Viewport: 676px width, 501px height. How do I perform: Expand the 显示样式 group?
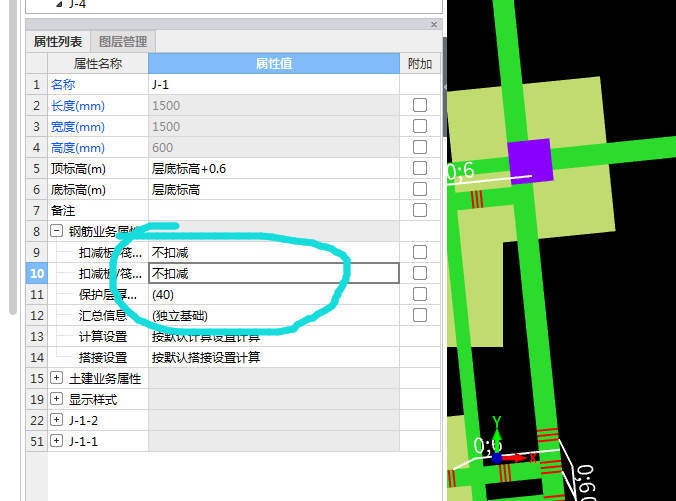click(x=56, y=399)
